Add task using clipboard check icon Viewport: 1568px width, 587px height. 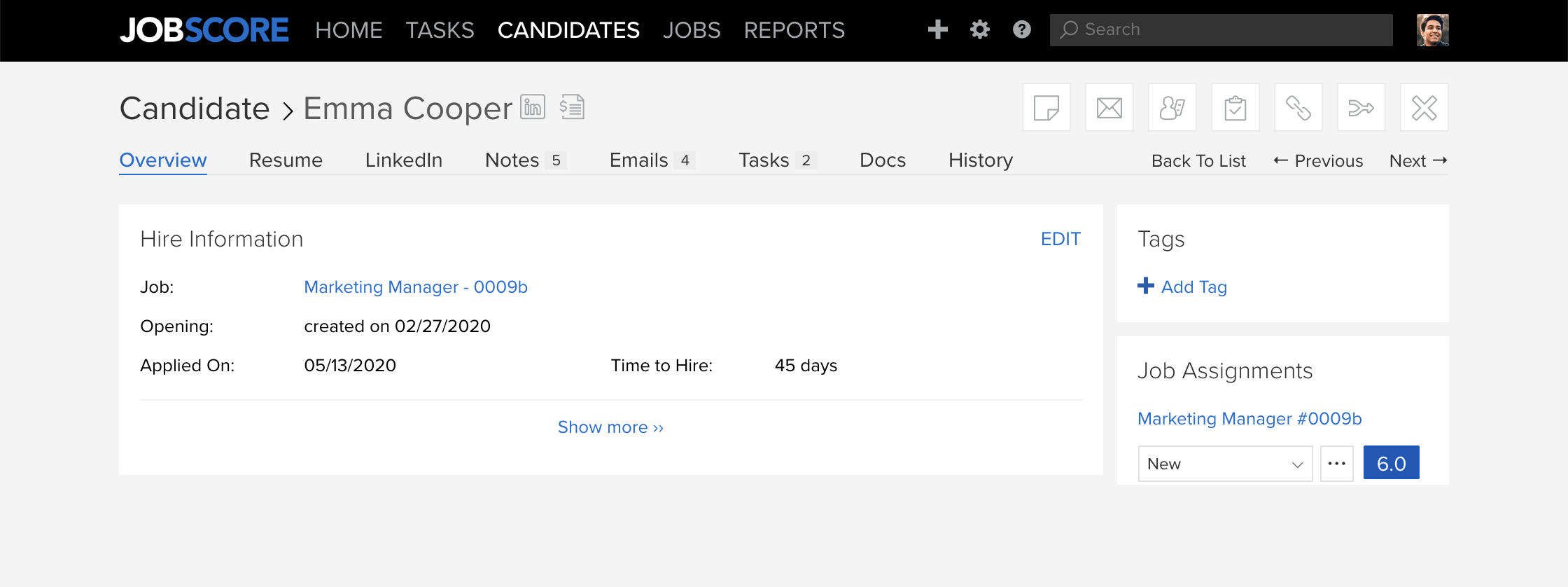click(x=1235, y=108)
